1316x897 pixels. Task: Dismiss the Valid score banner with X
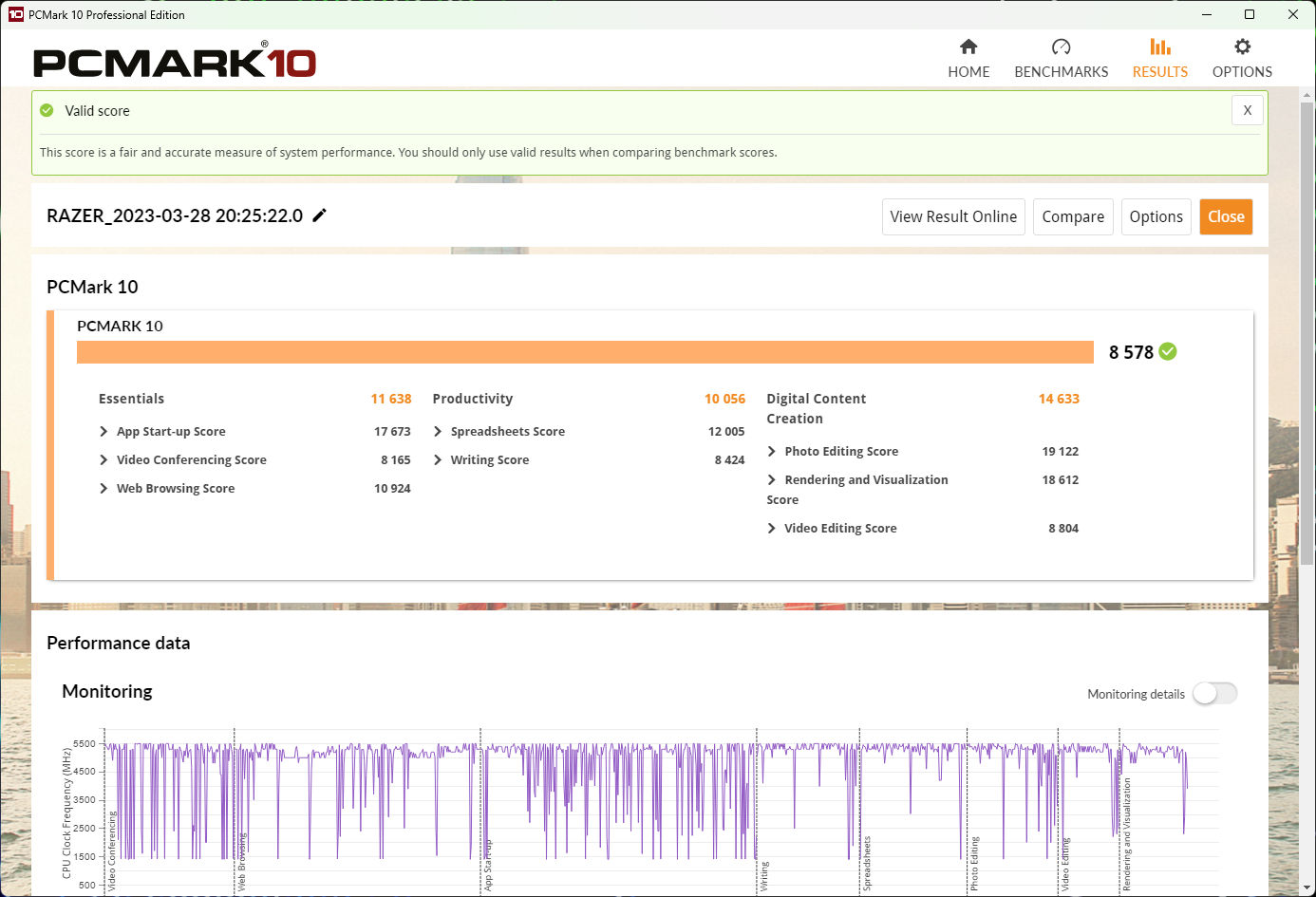[x=1248, y=110]
